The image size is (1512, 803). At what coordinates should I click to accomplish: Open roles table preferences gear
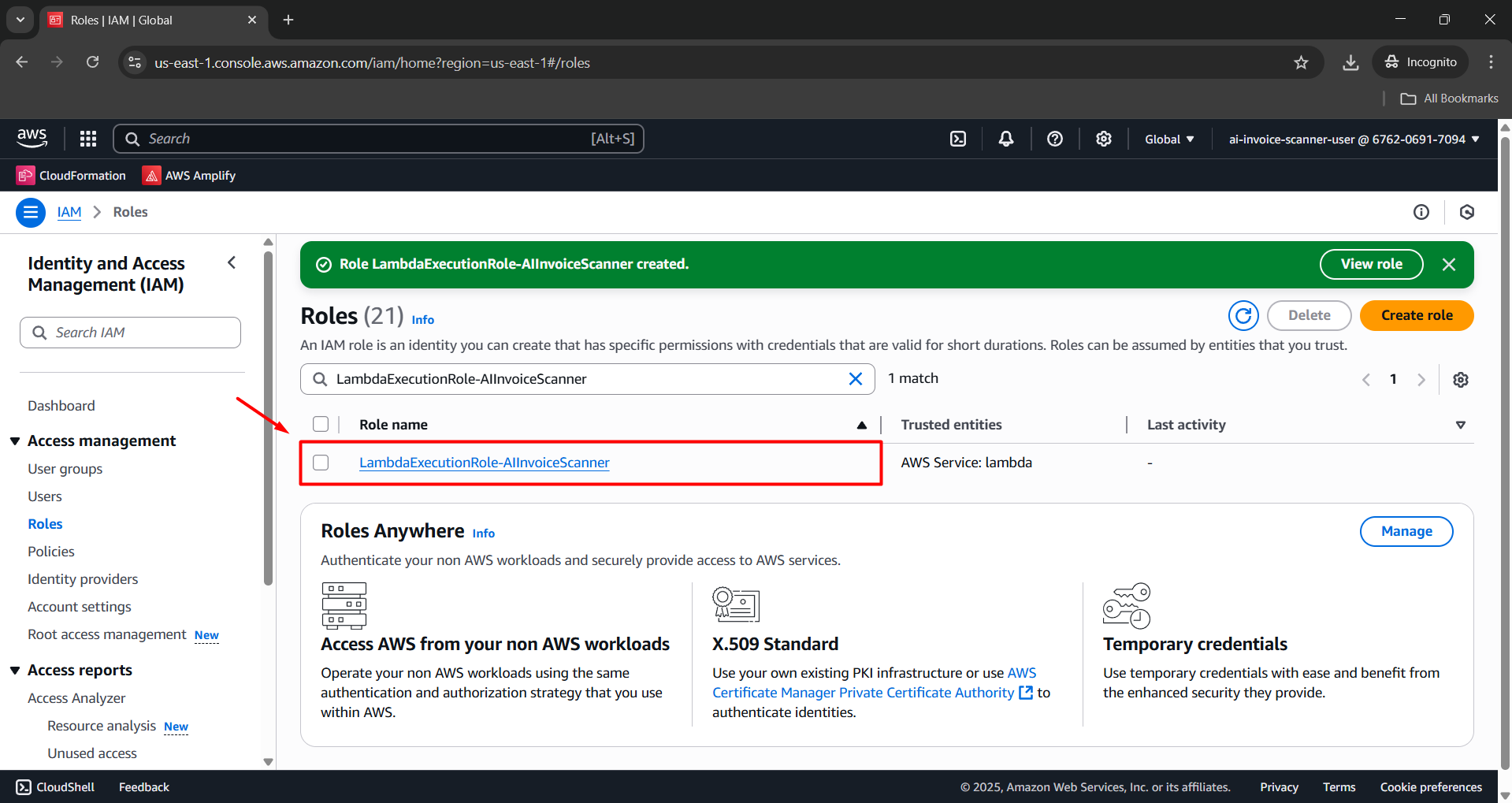coord(1460,380)
